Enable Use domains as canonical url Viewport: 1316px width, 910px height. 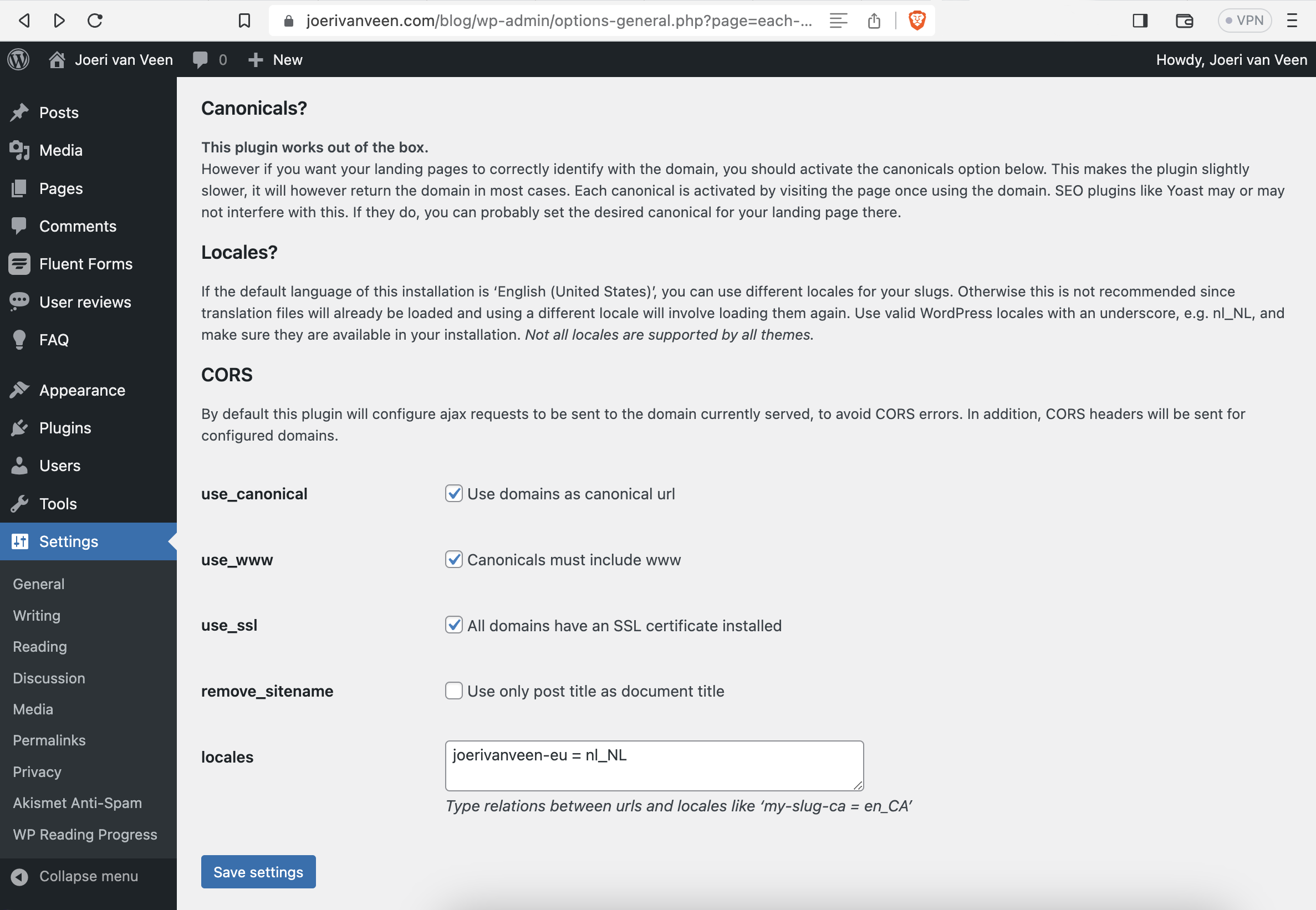coord(454,493)
